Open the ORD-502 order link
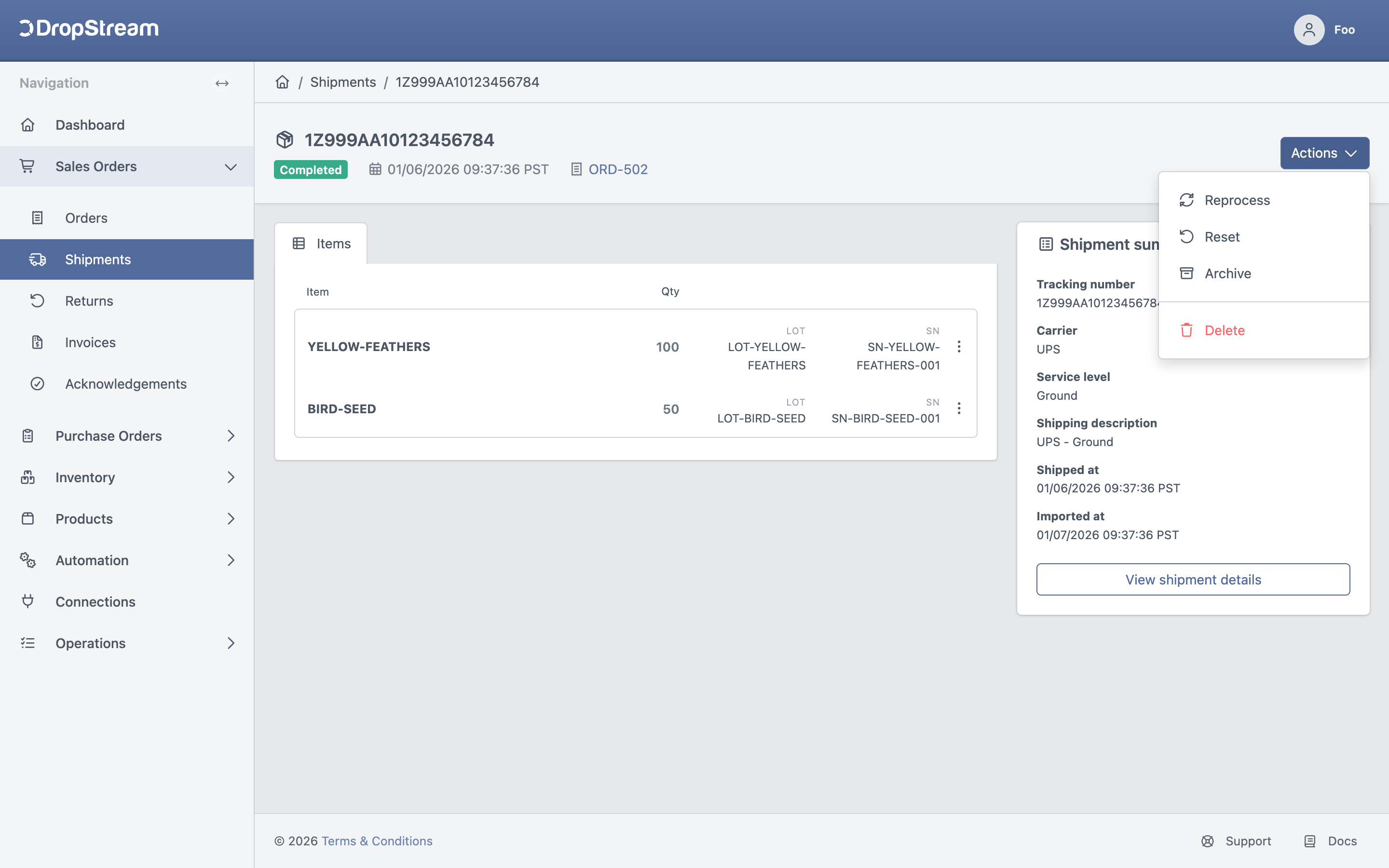Image resolution: width=1389 pixels, height=868 pixels. click(x=618, y=169)
